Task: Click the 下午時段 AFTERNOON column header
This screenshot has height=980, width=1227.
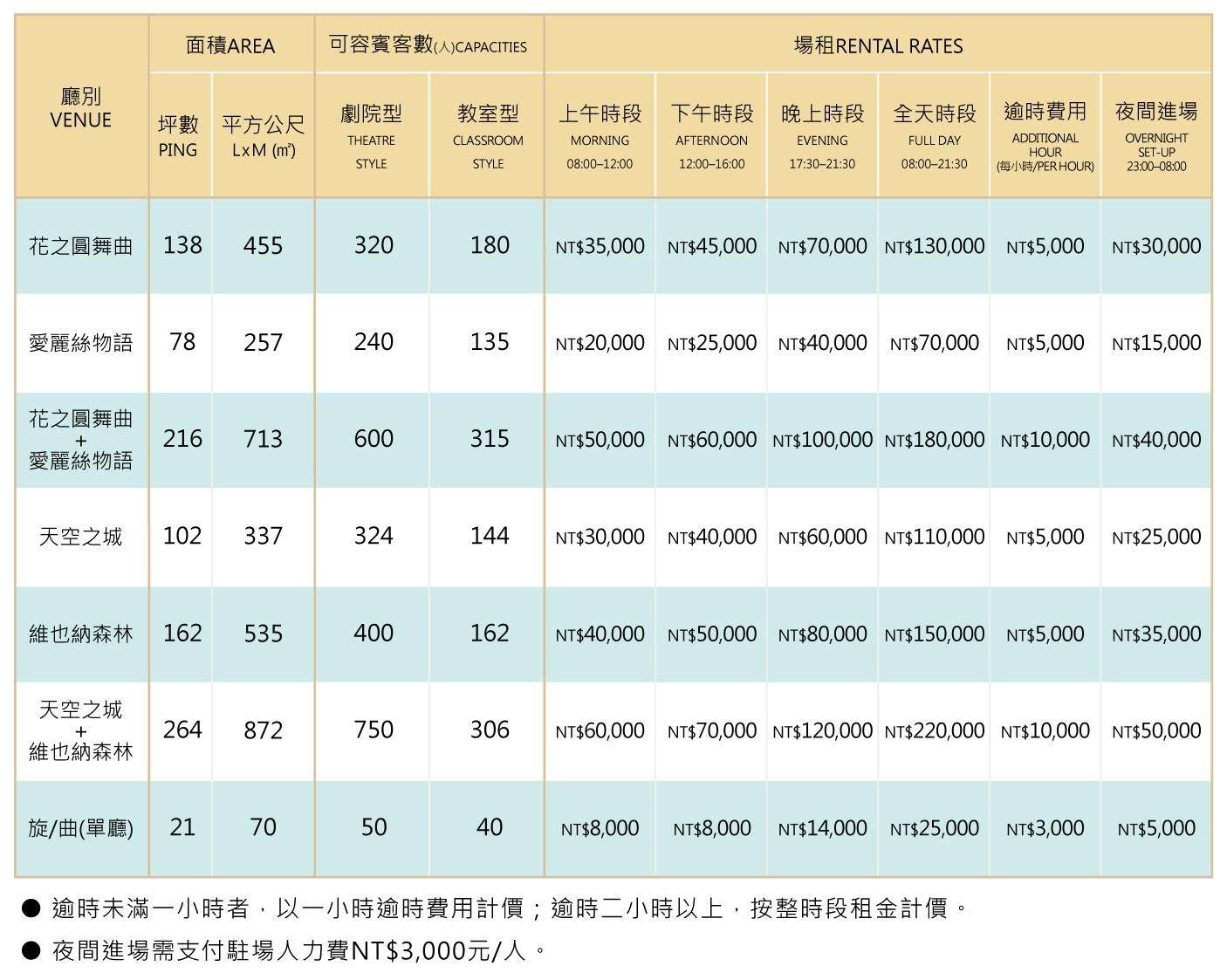Action: click(711, 135)
